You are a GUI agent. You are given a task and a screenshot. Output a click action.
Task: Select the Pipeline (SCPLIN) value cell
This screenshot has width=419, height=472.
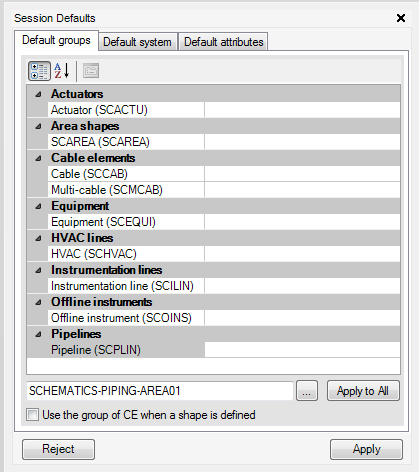[302, 350]
